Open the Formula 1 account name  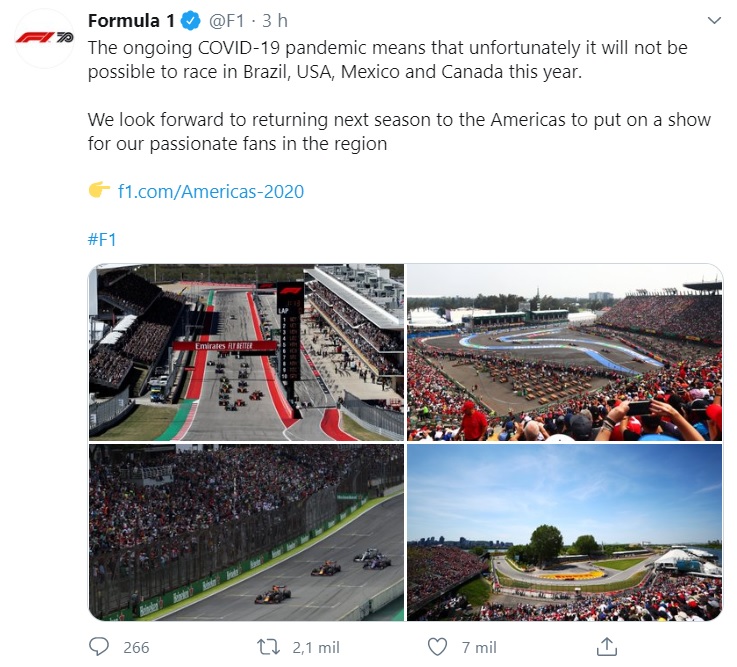click(x=131, y=21)
